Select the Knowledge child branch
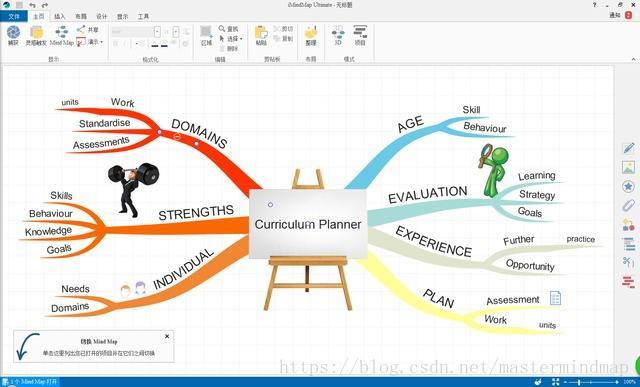This screenshot has height=387, width=640. (x=48, y=231)
